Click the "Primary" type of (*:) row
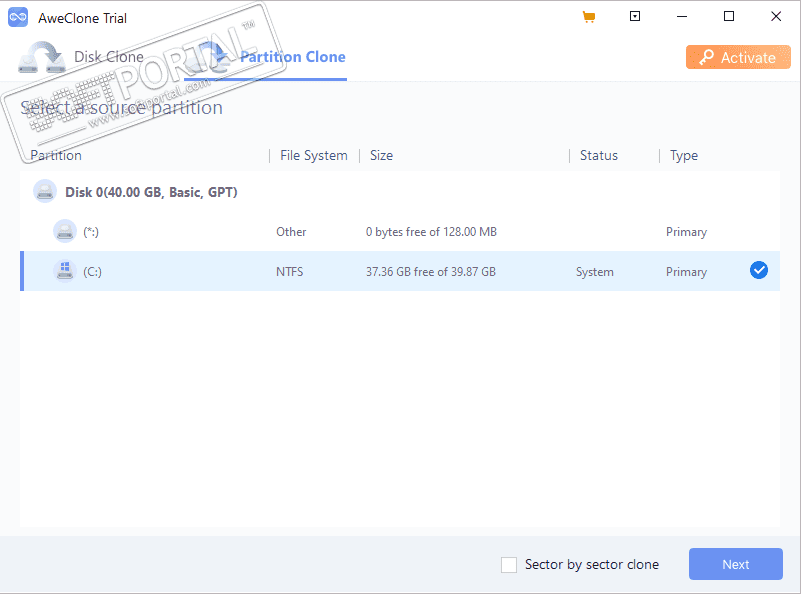Screen dimensions: 801x594 [686, 232]
